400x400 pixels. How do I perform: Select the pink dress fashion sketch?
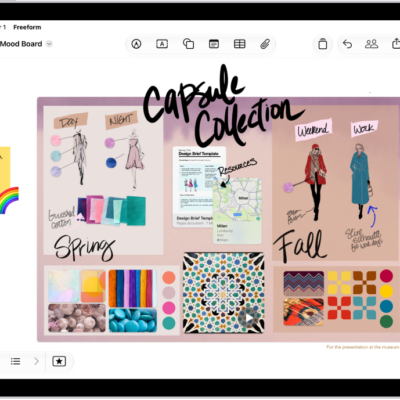pos(134,159)
